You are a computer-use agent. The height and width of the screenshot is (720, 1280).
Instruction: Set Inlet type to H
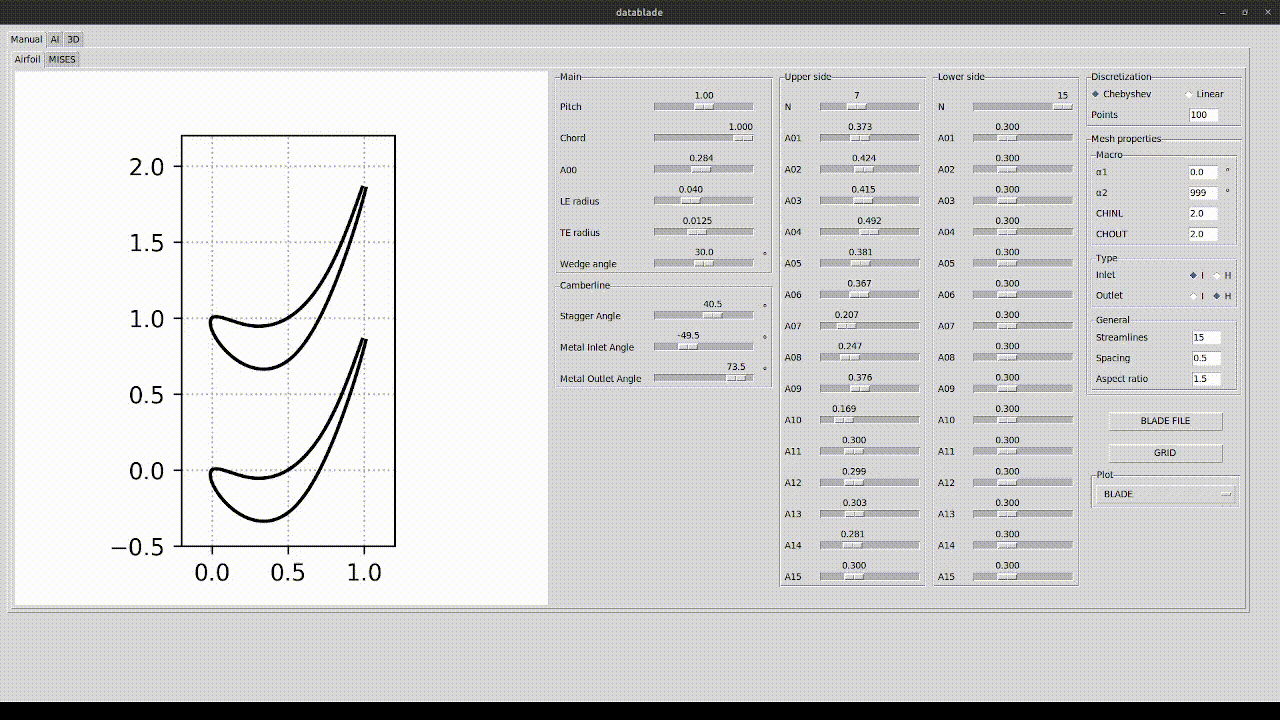pyautogui.click(x=1217, y=275)
